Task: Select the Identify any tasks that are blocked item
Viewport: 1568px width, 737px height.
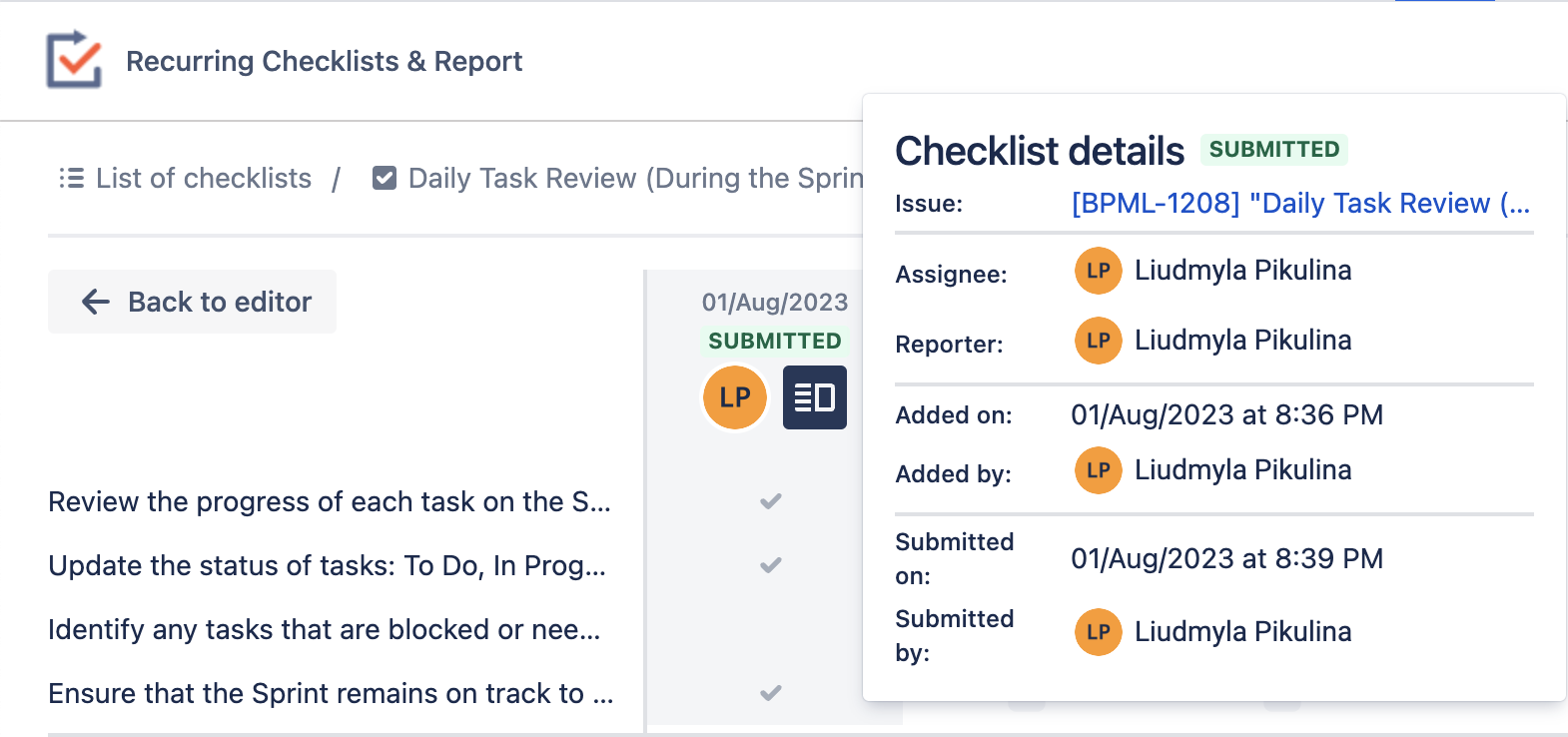Action: point(324,629)
